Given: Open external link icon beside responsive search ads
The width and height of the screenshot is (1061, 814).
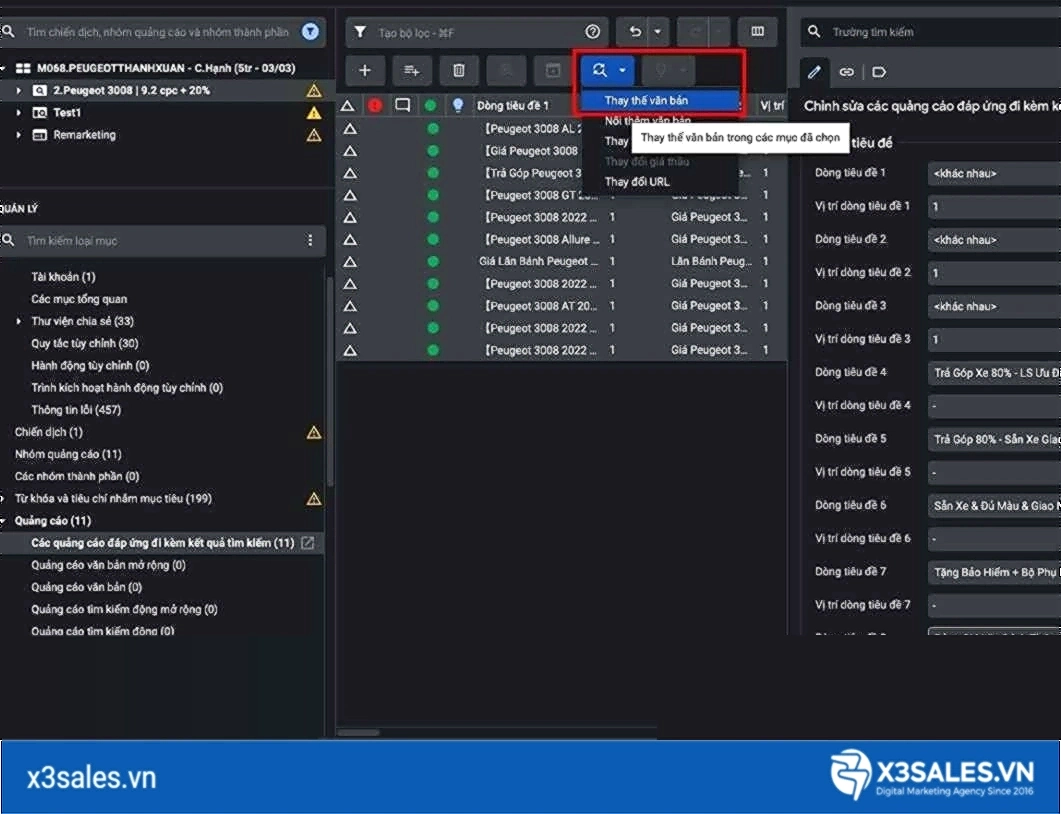Looking at the screenshot, I should pyautogui.click(x=307, y=543).
